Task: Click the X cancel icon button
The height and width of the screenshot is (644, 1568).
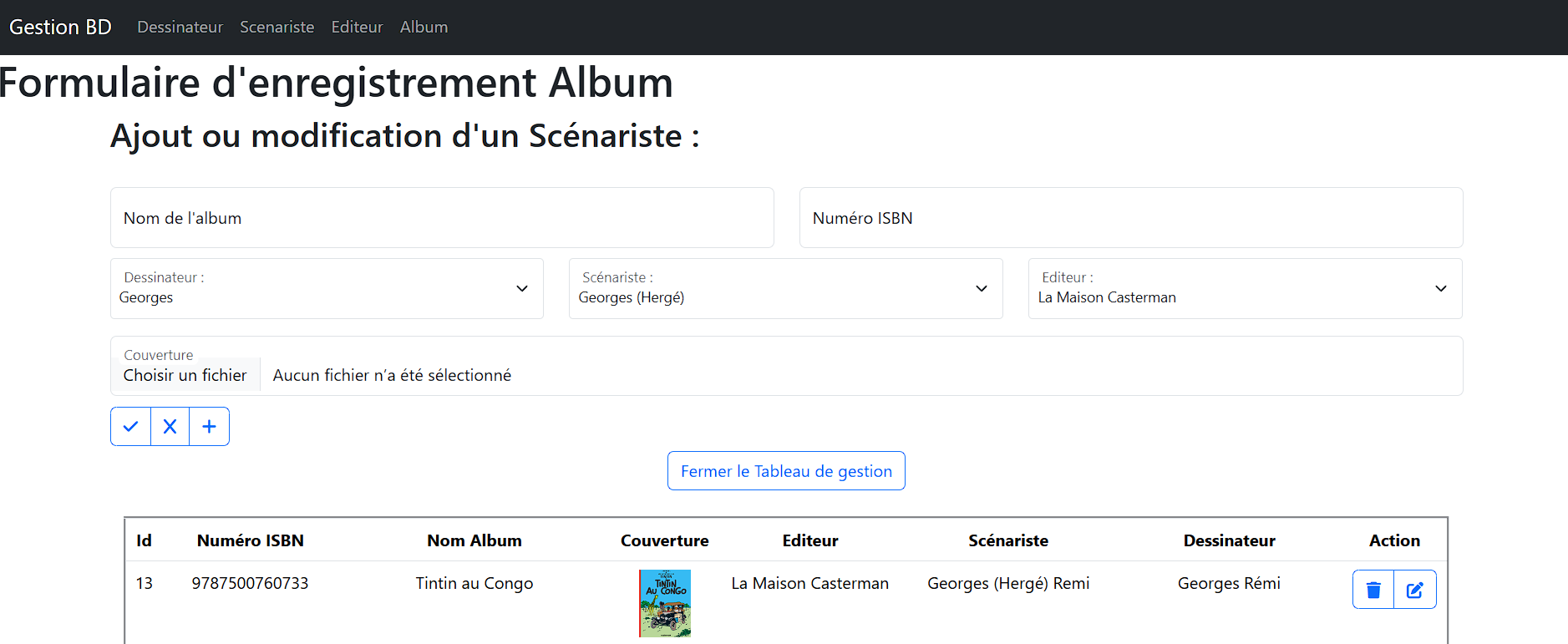Action: [x=170, y=427]
